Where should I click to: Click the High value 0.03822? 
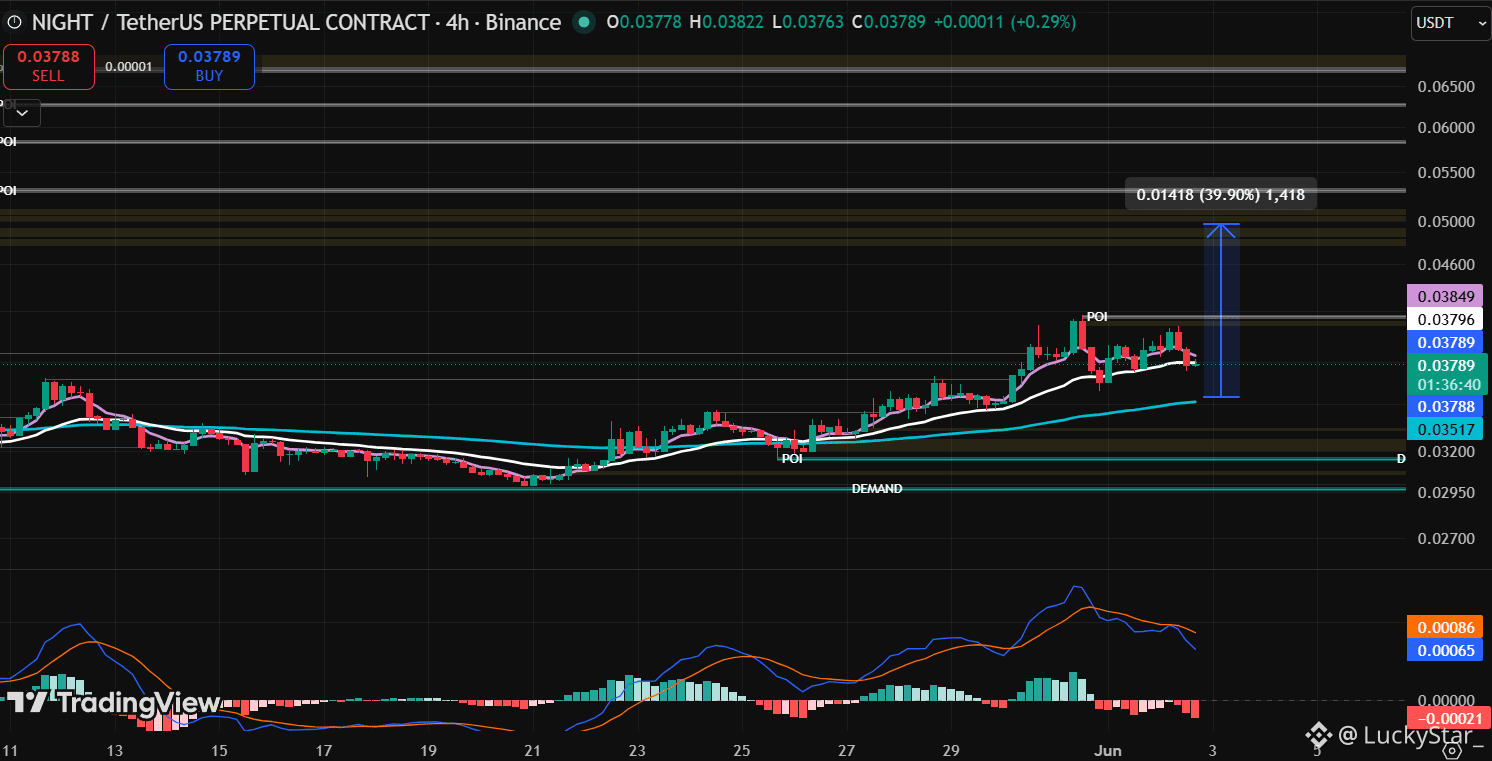(x=735, y=22)
